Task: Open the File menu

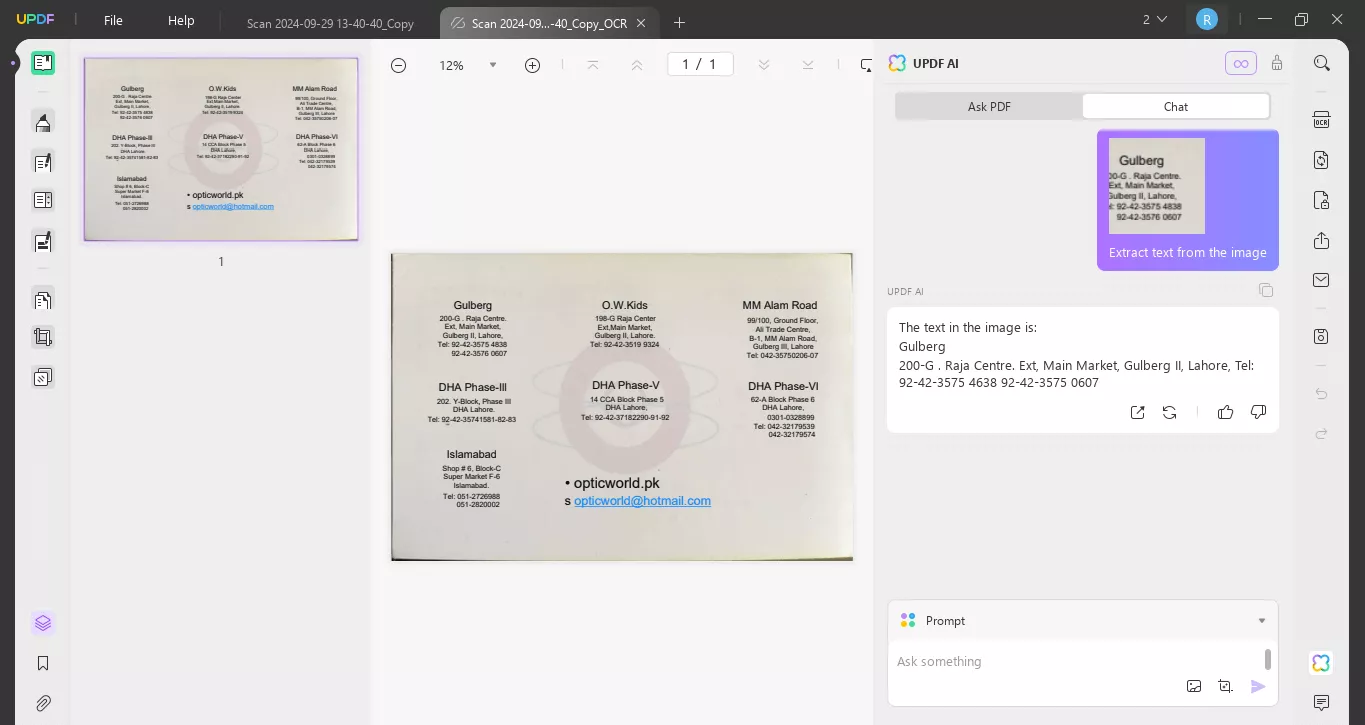Action: 113,20
